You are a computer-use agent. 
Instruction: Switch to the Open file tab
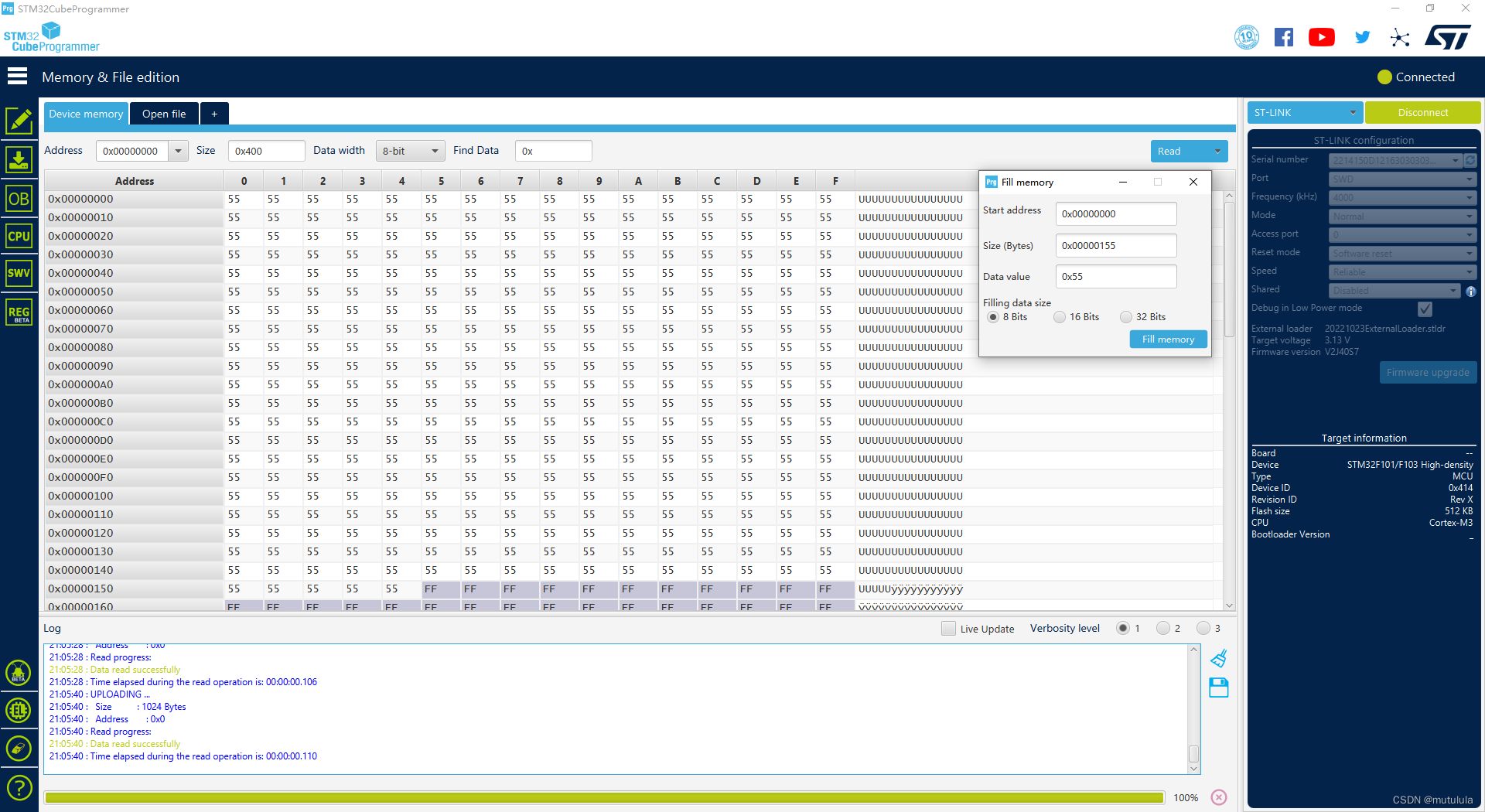click(x=164, y=114)
